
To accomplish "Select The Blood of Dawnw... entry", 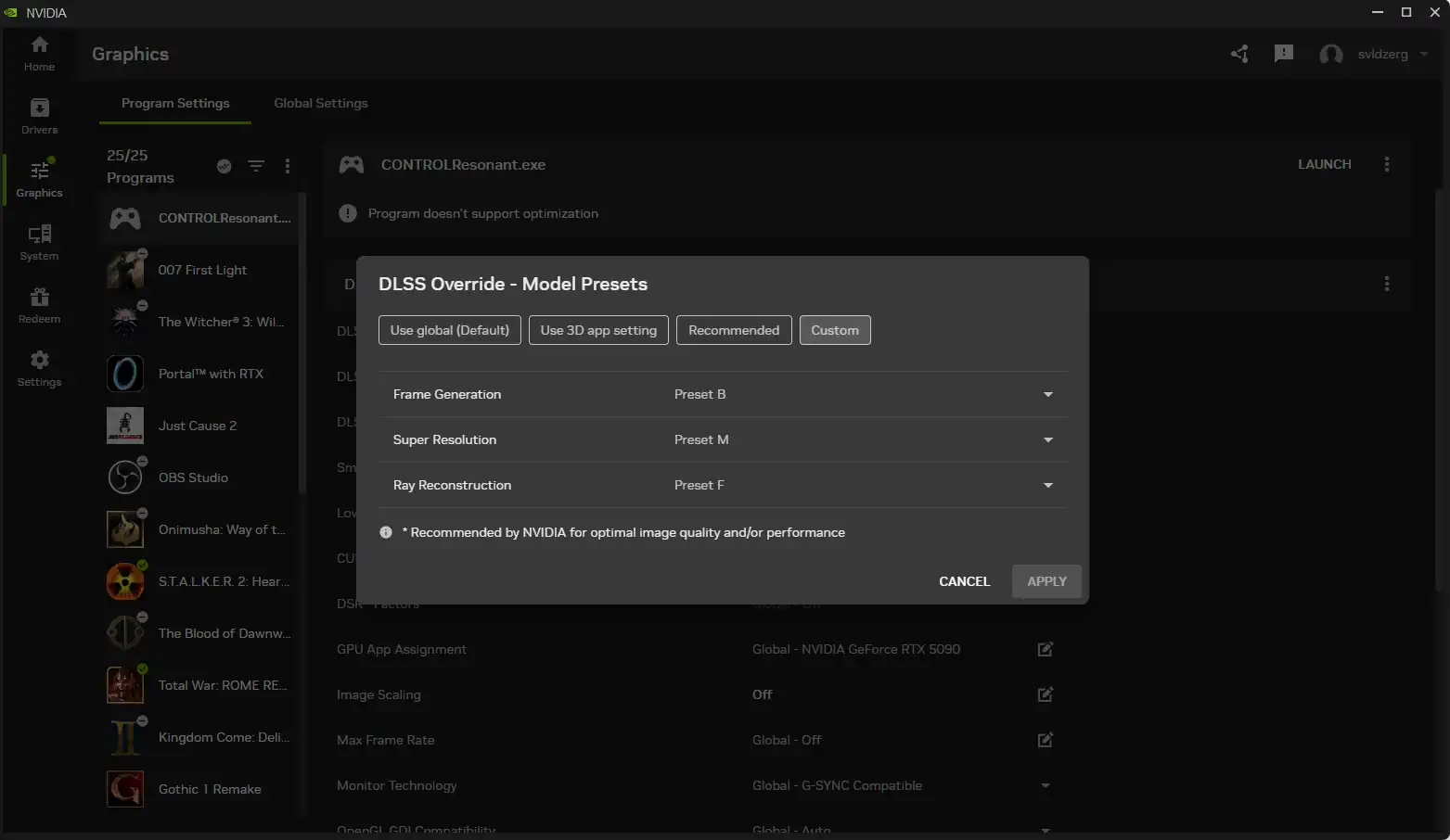I will (x=200, y=633).
